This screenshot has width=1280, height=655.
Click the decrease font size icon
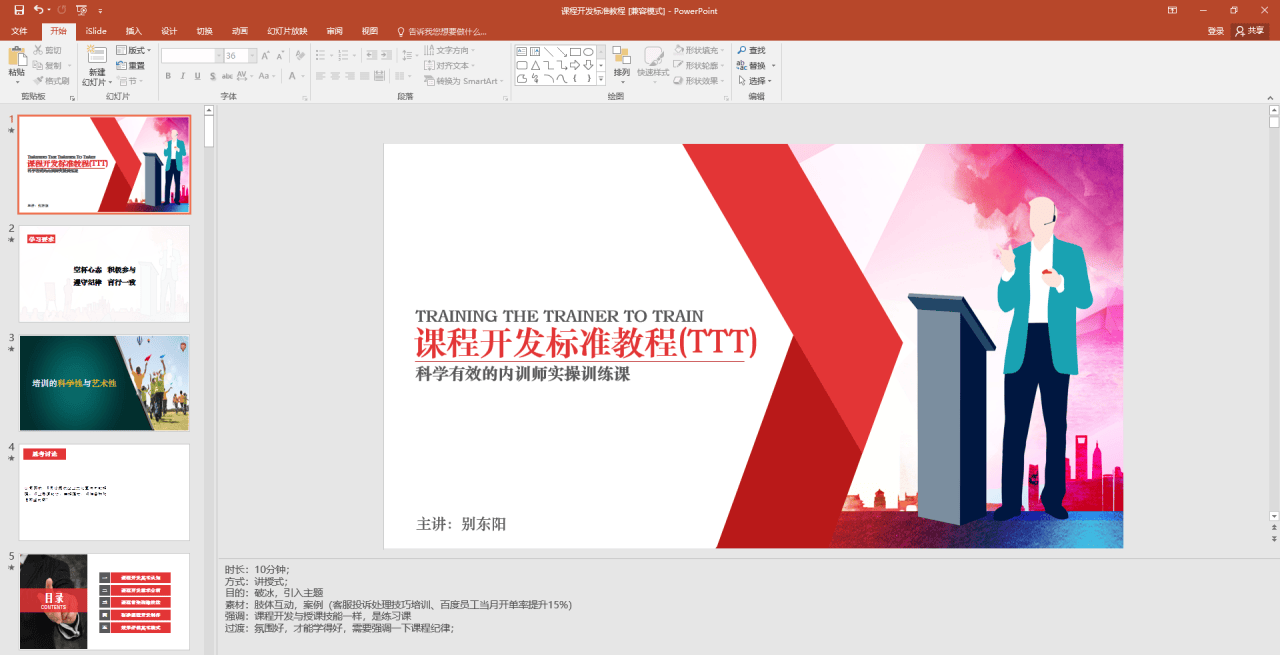(279, 56)
